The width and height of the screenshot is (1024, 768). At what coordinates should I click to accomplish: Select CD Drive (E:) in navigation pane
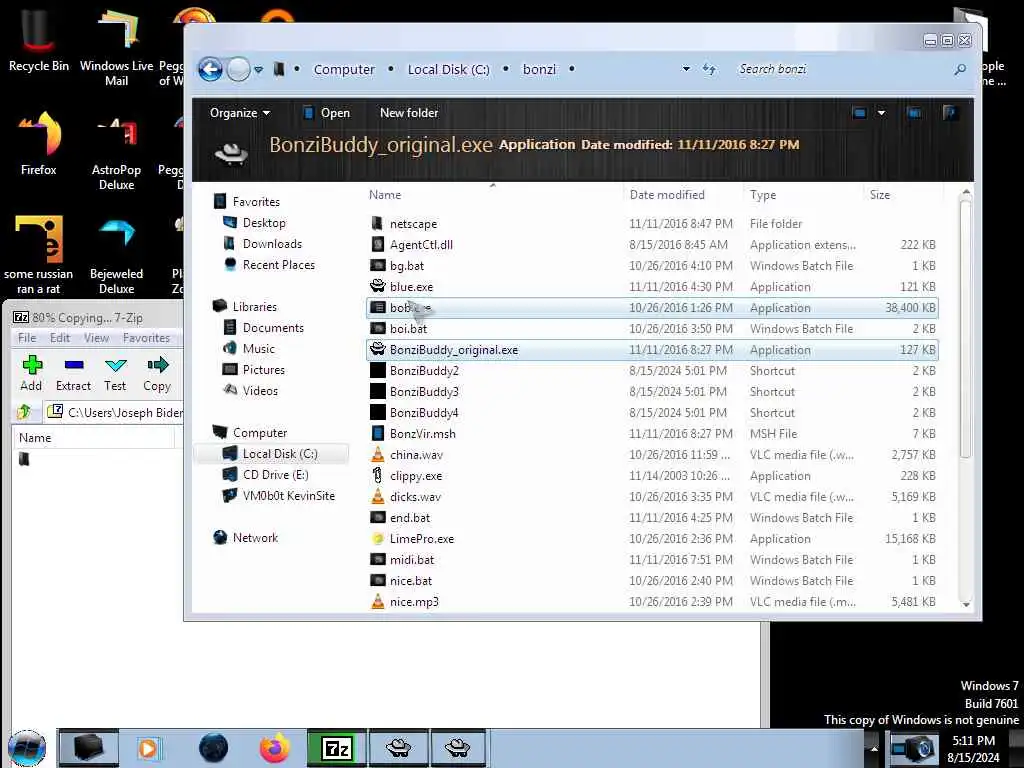(x=276, y=475)
